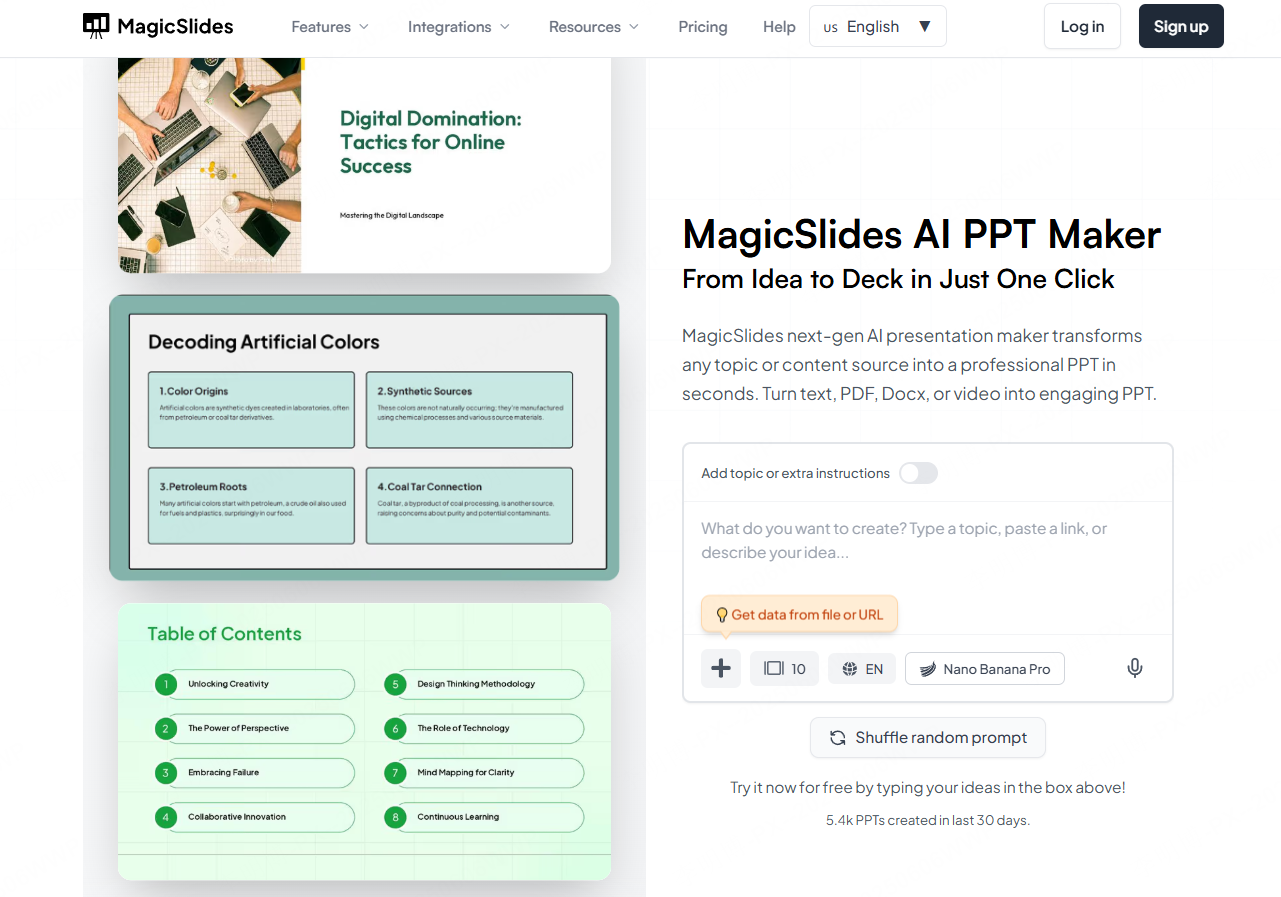Click the plus icon to add content
The image size is (1281, 897).
point(721,668)
